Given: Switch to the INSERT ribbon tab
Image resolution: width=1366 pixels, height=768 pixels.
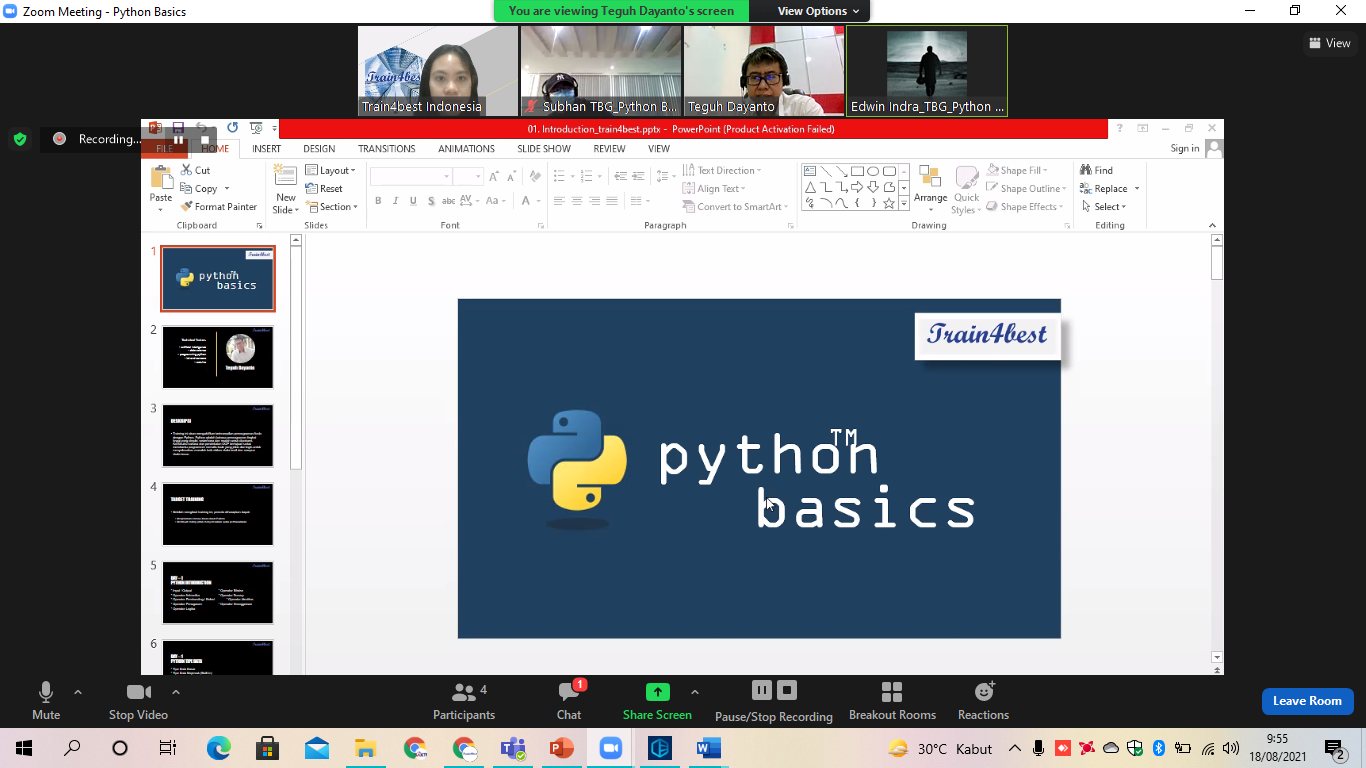Looking at the screenshot, I should [x=266, y=149].
